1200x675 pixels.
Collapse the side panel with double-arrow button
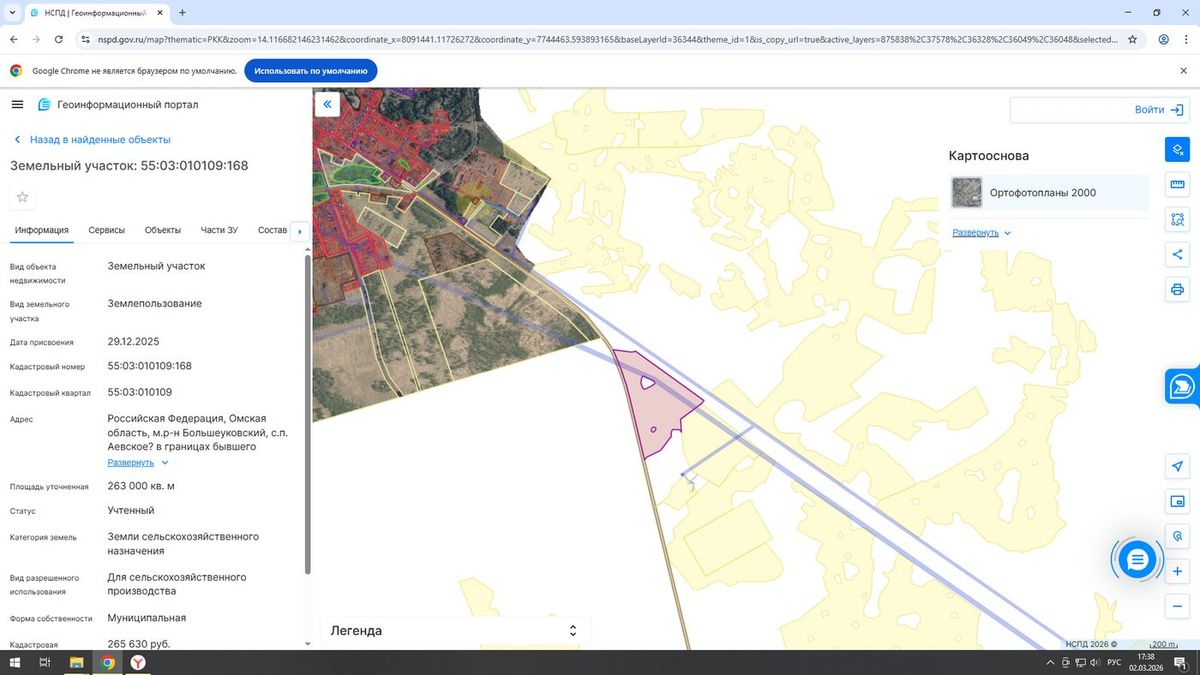pyautogui.click(x=327, y=104)
